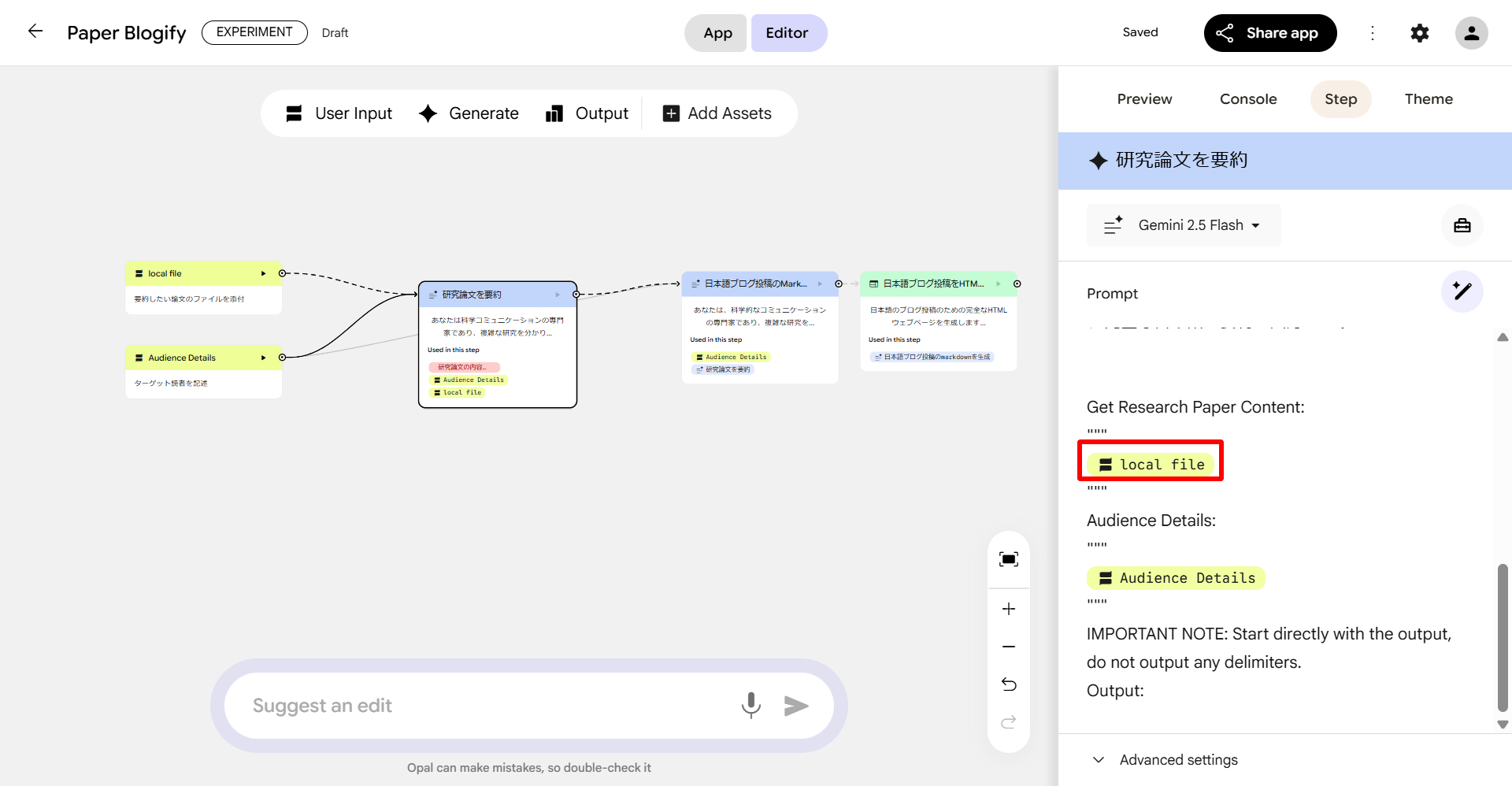Click the microphone icon in edit box
This screenshot has width=1512, height=786.
(750, 705)
